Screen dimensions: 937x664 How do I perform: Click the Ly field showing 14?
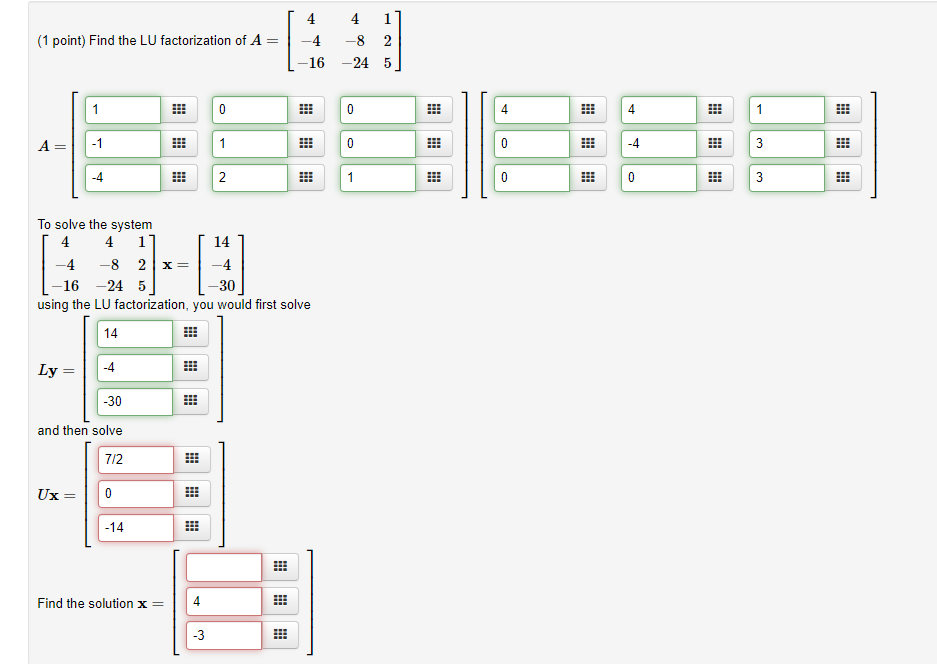[x=134, y=333]
